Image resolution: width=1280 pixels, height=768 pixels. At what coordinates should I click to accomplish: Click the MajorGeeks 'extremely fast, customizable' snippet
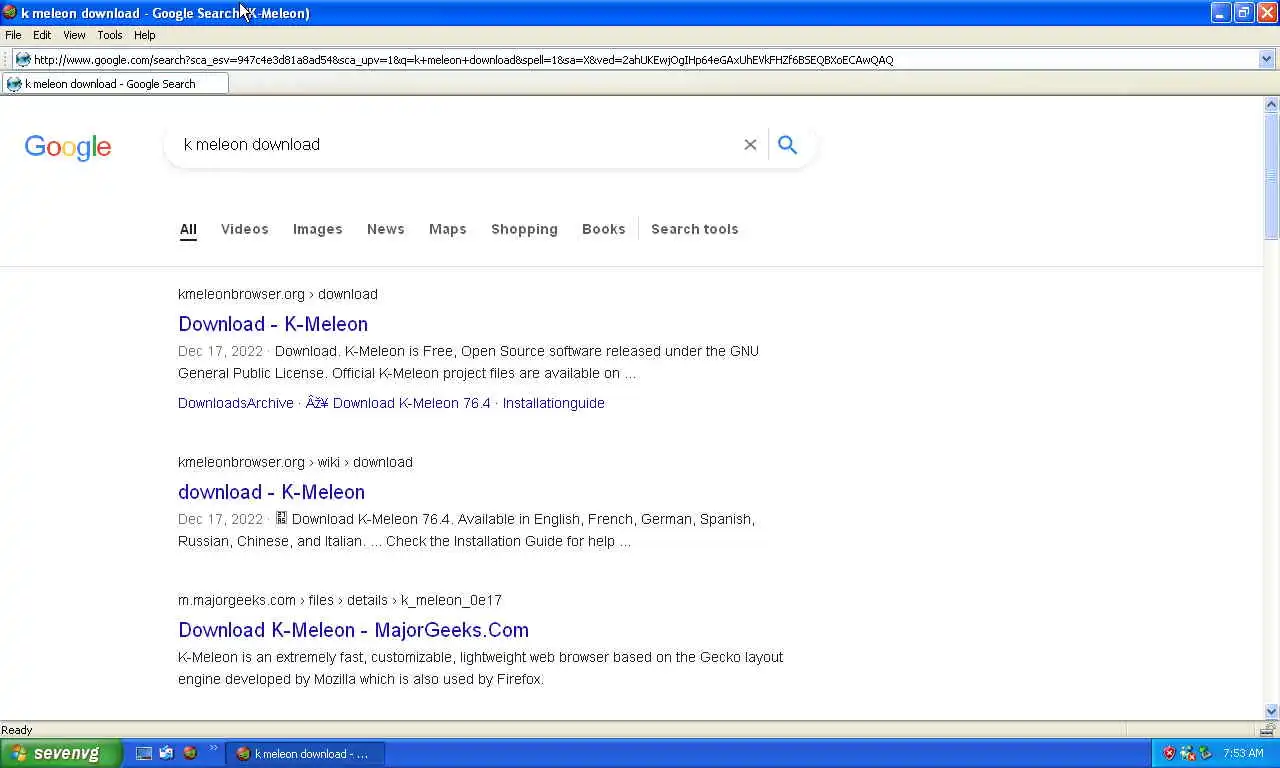click(480, 668)
